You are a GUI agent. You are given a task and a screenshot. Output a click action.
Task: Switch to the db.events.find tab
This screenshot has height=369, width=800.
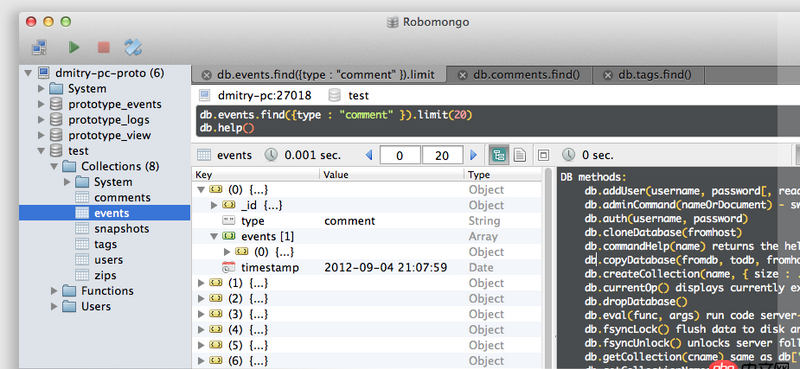[x=319, y=75]
